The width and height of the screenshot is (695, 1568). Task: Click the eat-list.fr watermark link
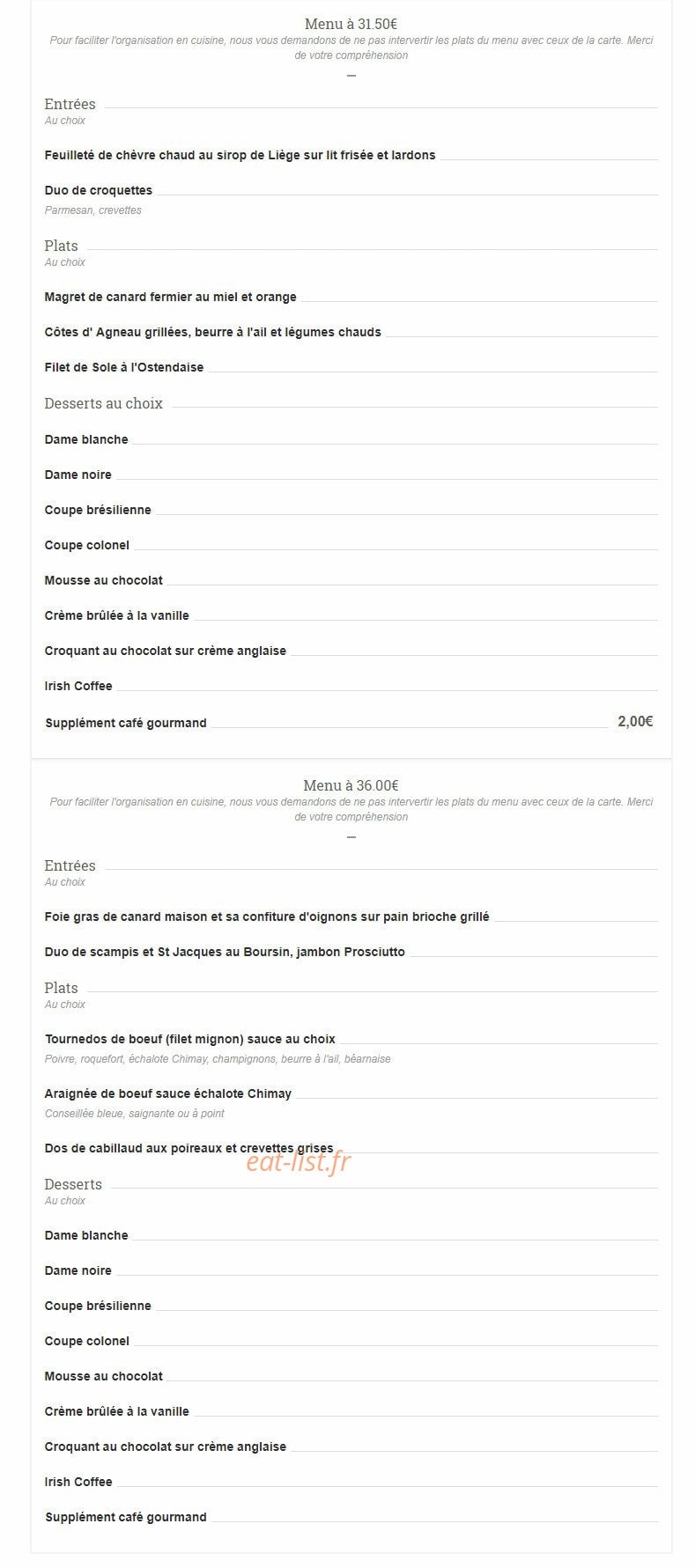point(299,1162)
